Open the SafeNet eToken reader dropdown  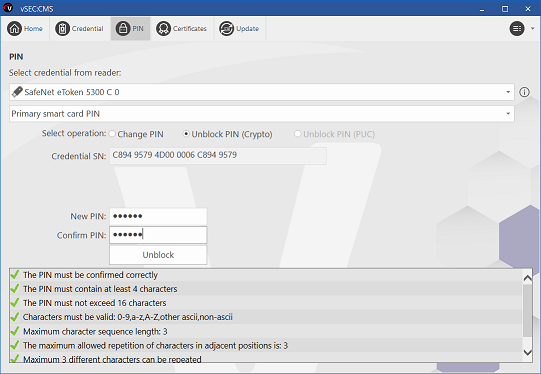click(262, 92)
